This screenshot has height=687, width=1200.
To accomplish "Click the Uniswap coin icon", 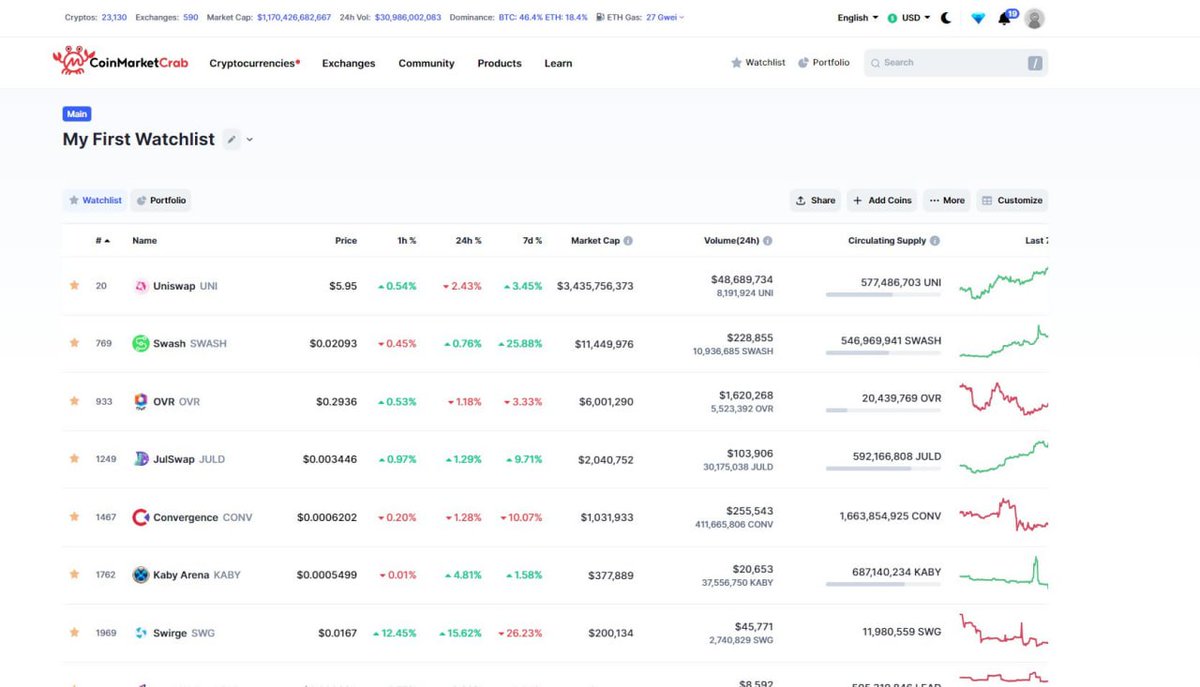I will (x=141, y=286).
